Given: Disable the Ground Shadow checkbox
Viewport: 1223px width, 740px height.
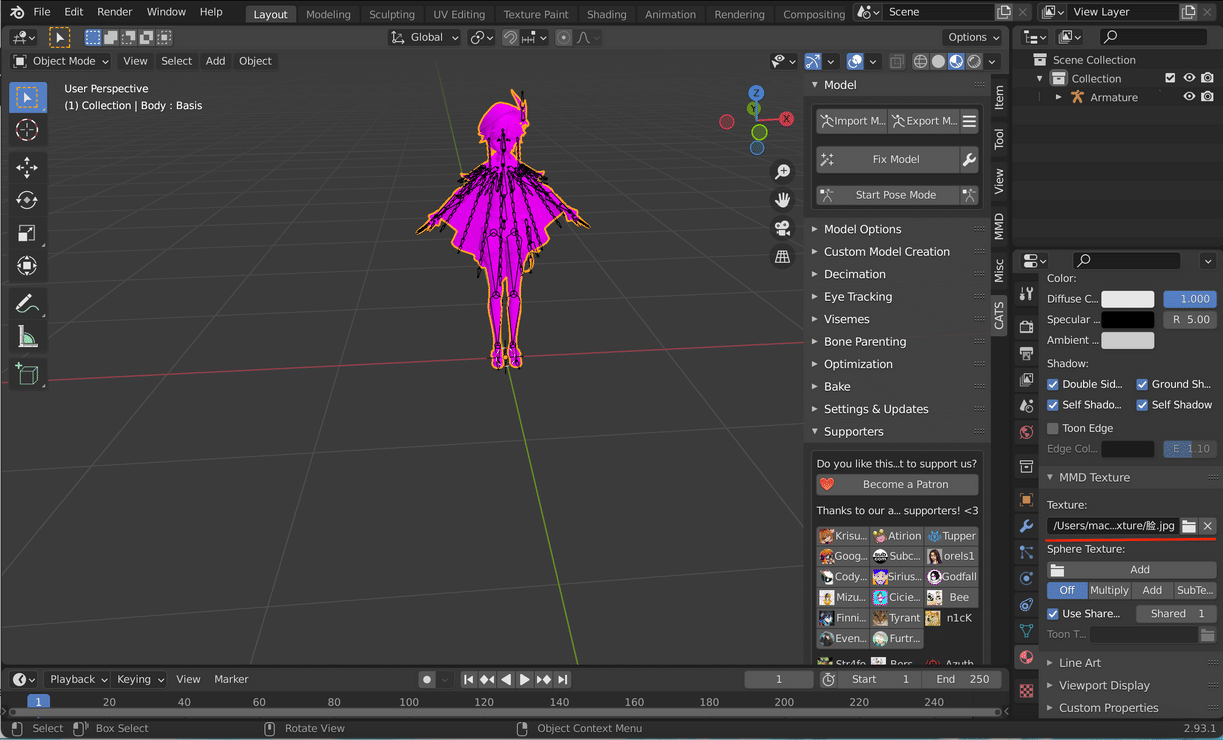Looking at the screenshot, I should click(x=1141, y=384).
